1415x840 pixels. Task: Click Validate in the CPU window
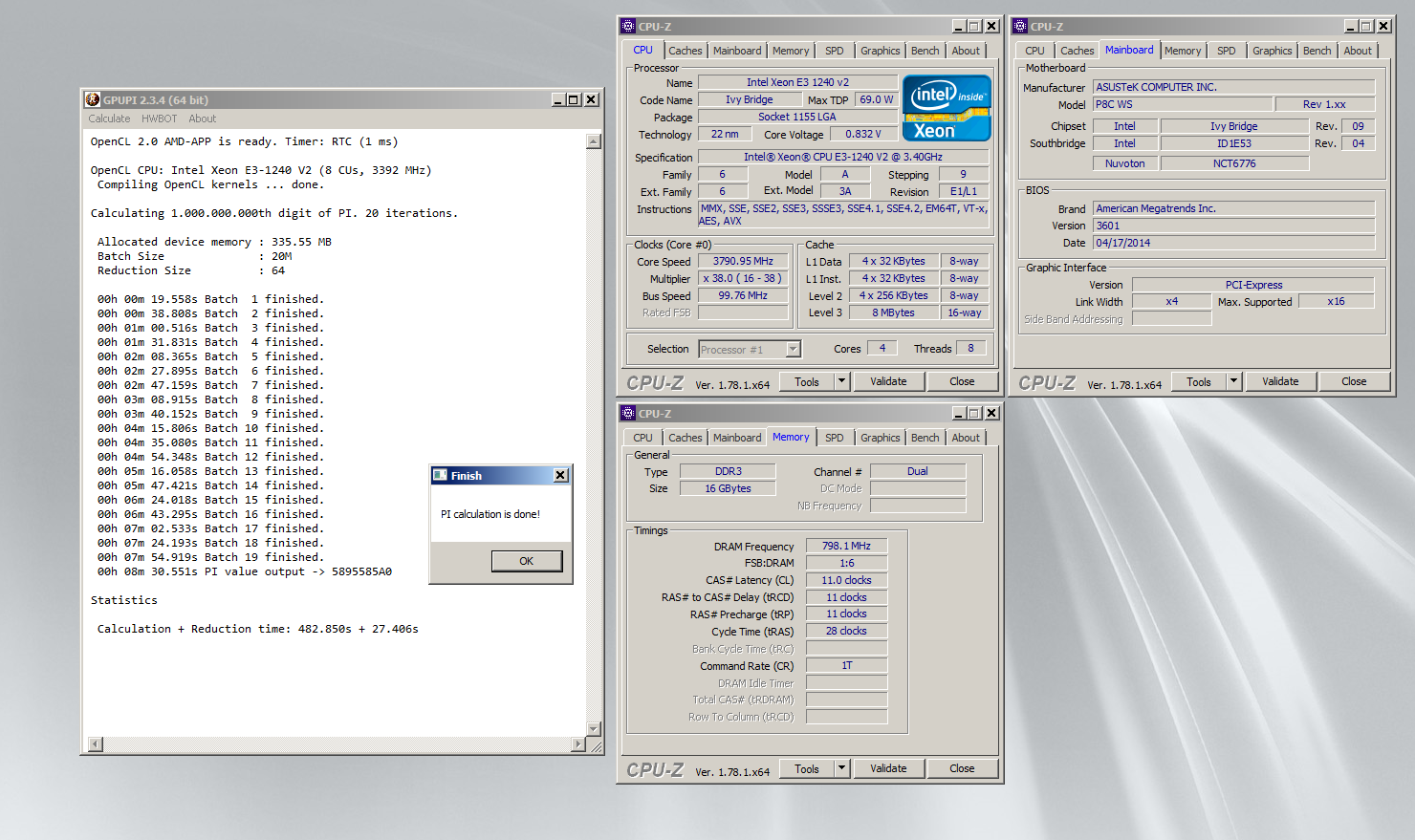[888, 381]
